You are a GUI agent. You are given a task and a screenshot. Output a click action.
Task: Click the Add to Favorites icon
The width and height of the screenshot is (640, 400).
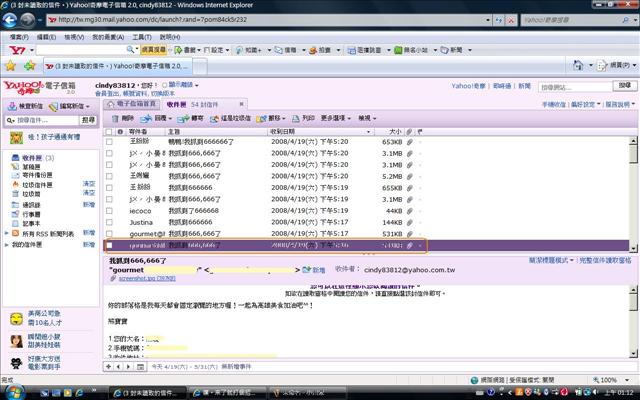click(29, 66)
